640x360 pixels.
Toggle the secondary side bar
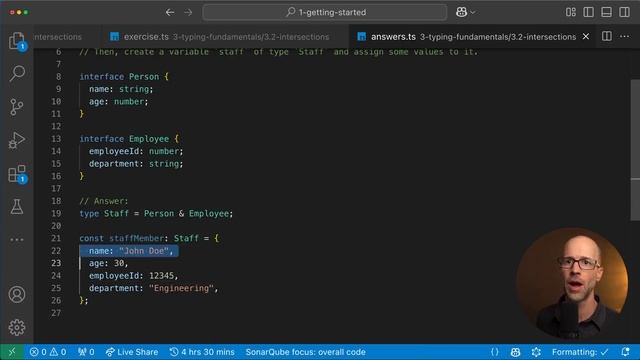[x=624, y=12]
